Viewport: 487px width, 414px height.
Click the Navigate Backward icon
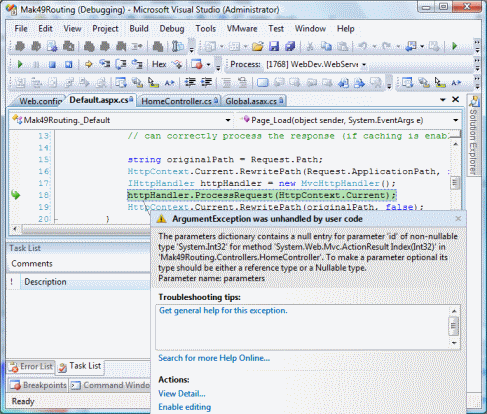tap(411, 46)
